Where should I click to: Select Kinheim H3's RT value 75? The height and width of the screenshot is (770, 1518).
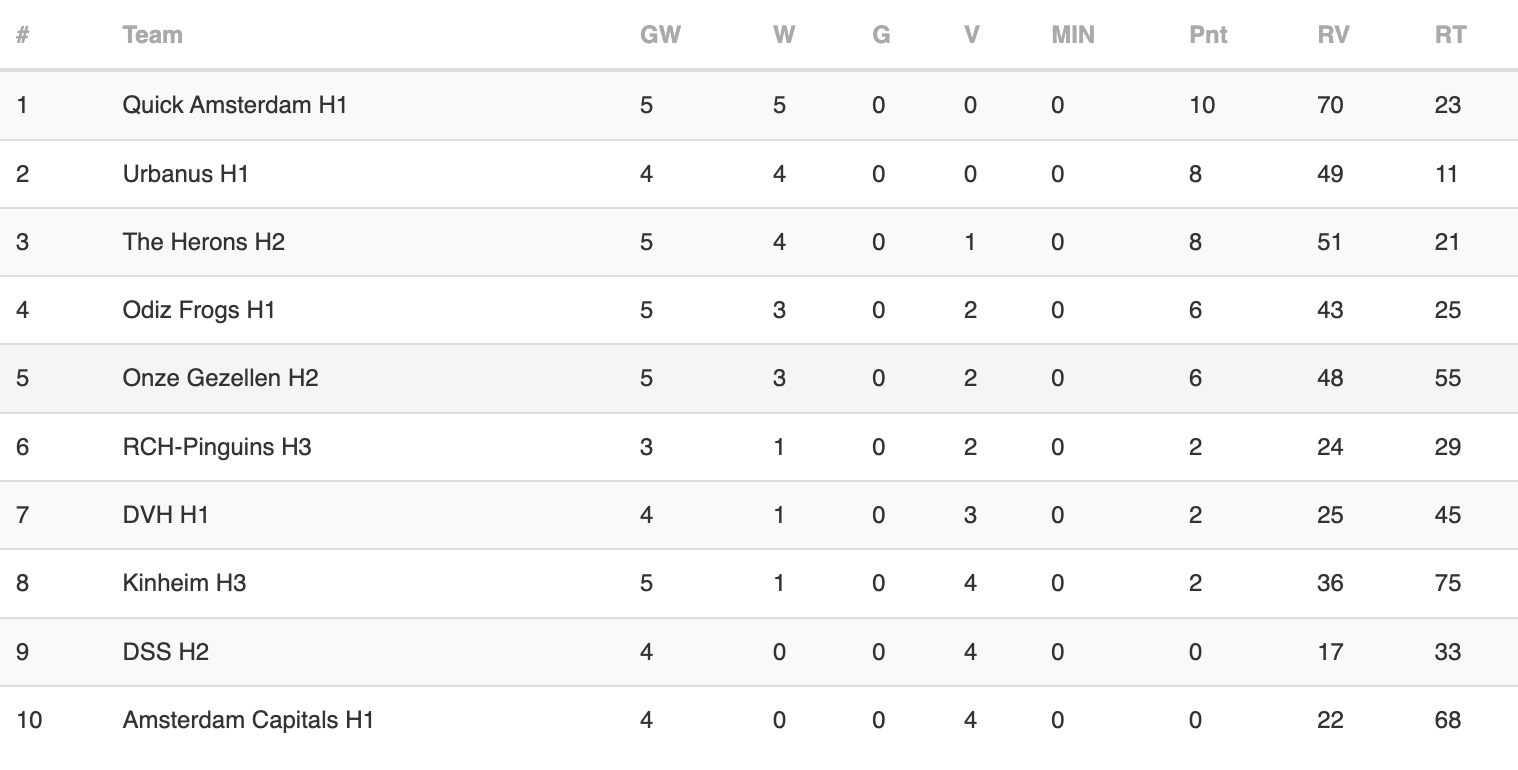[x=1448, y=583]
